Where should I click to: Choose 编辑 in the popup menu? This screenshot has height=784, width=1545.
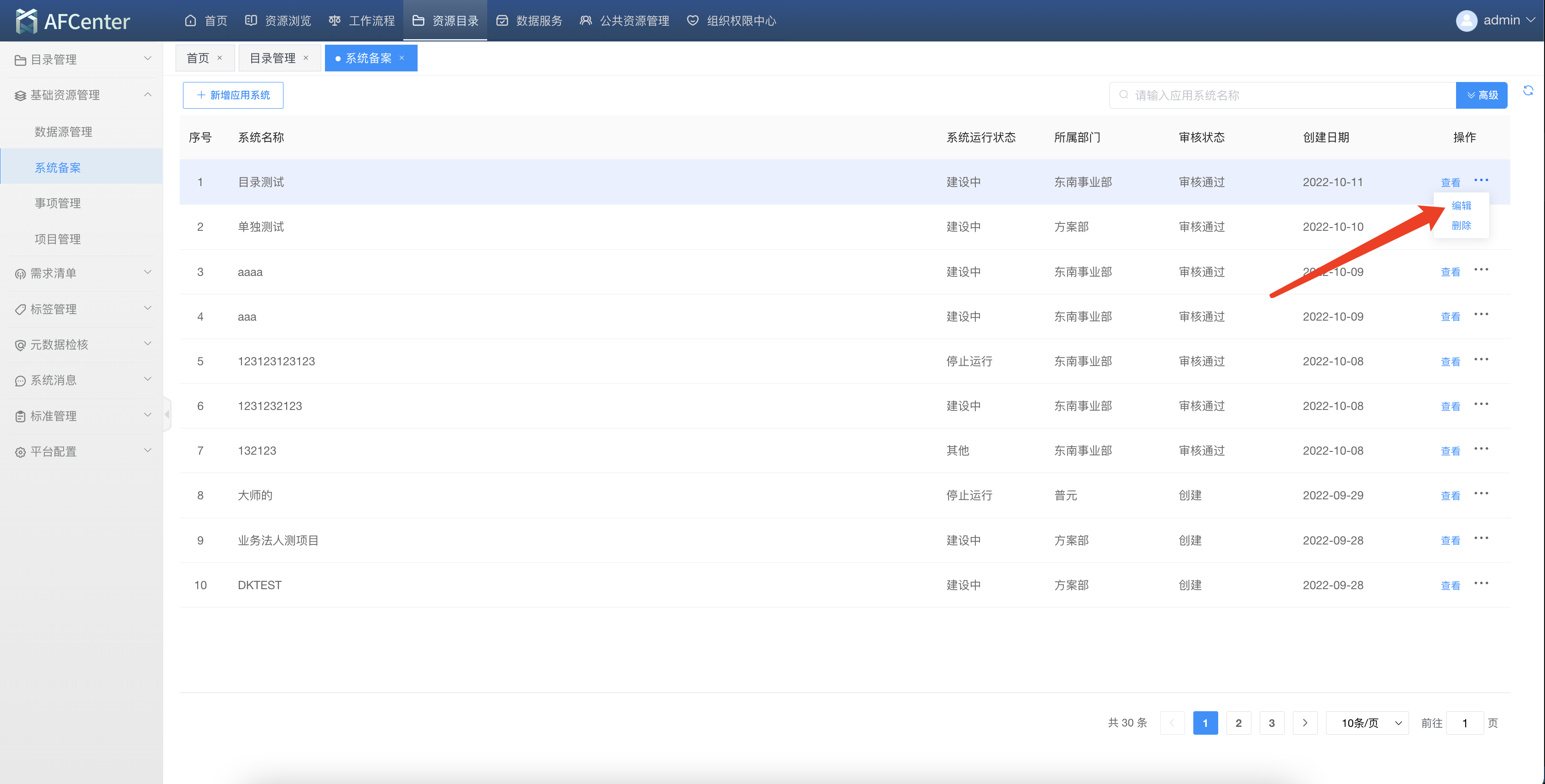(1461, 205)
